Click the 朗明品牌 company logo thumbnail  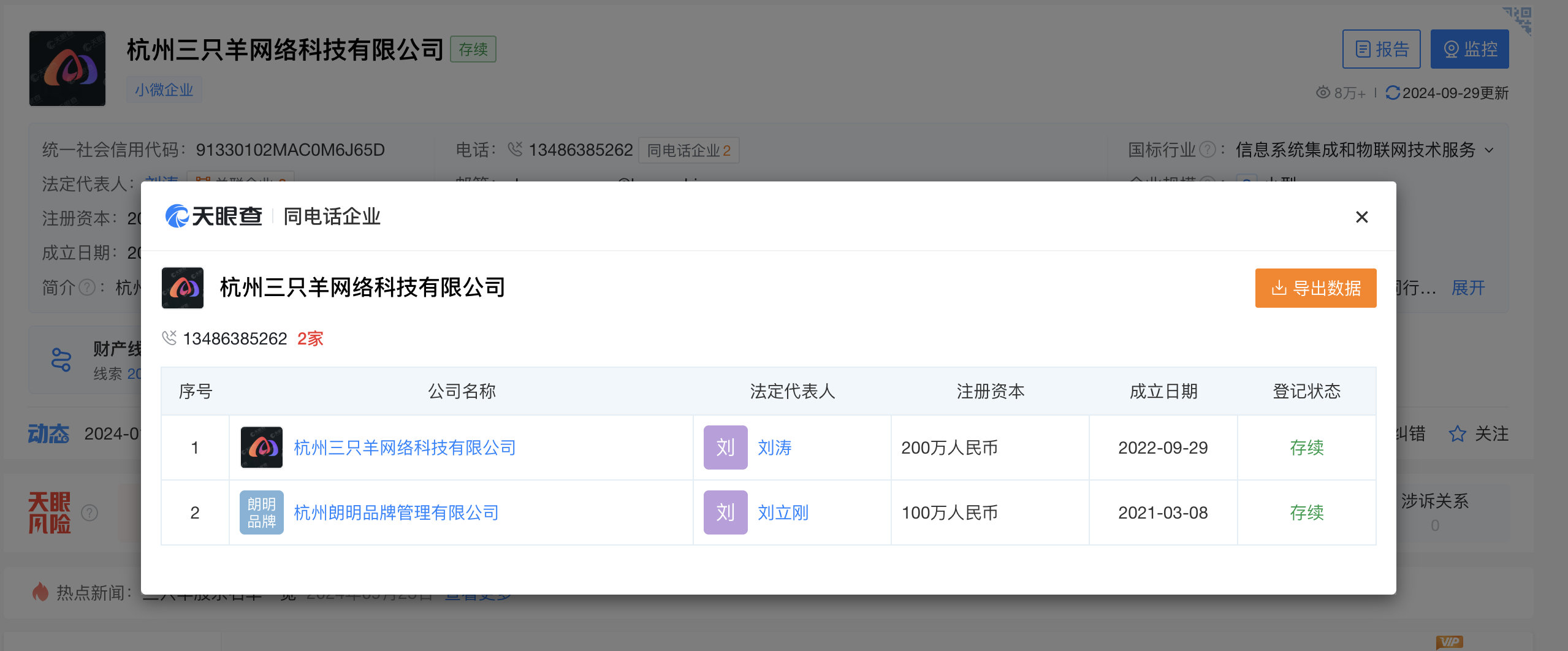[x=262, y=512]
